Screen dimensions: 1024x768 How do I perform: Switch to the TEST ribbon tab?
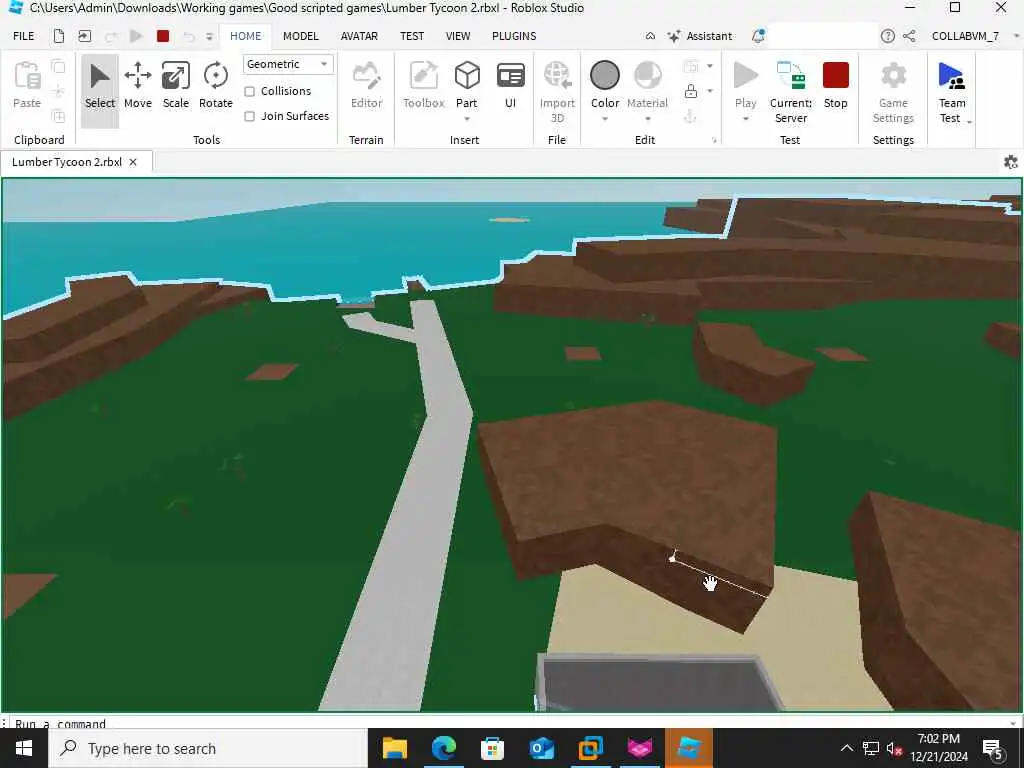click(412, 36)
